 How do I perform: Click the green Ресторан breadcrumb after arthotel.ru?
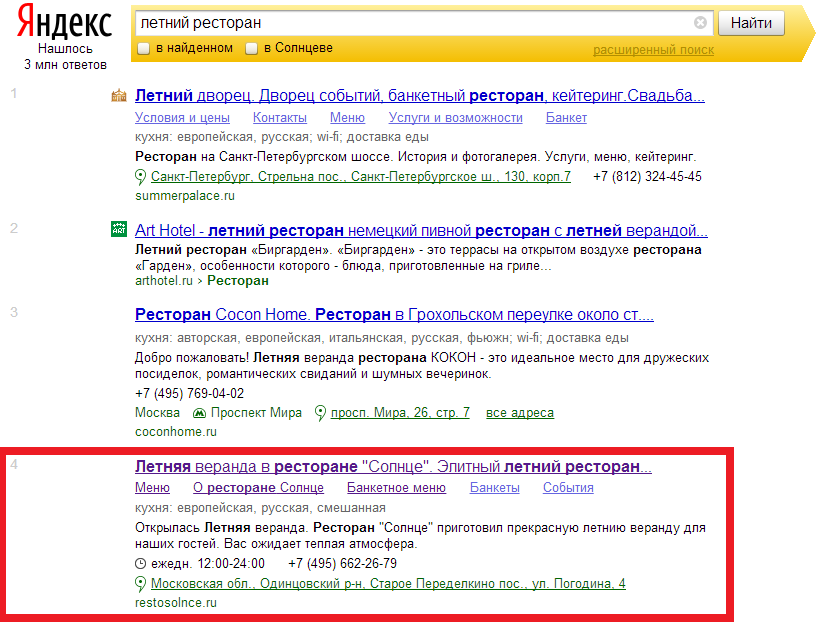238,281
